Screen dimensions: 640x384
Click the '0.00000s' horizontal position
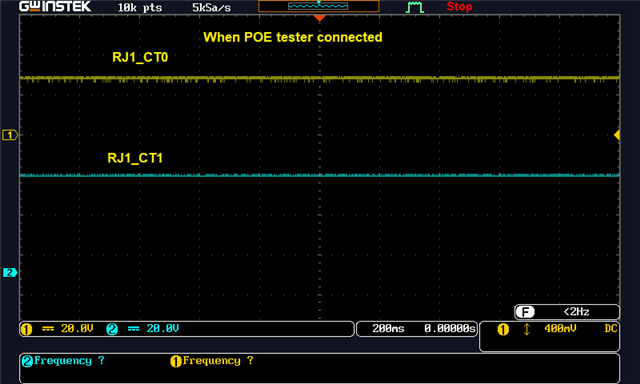point(450,329)
